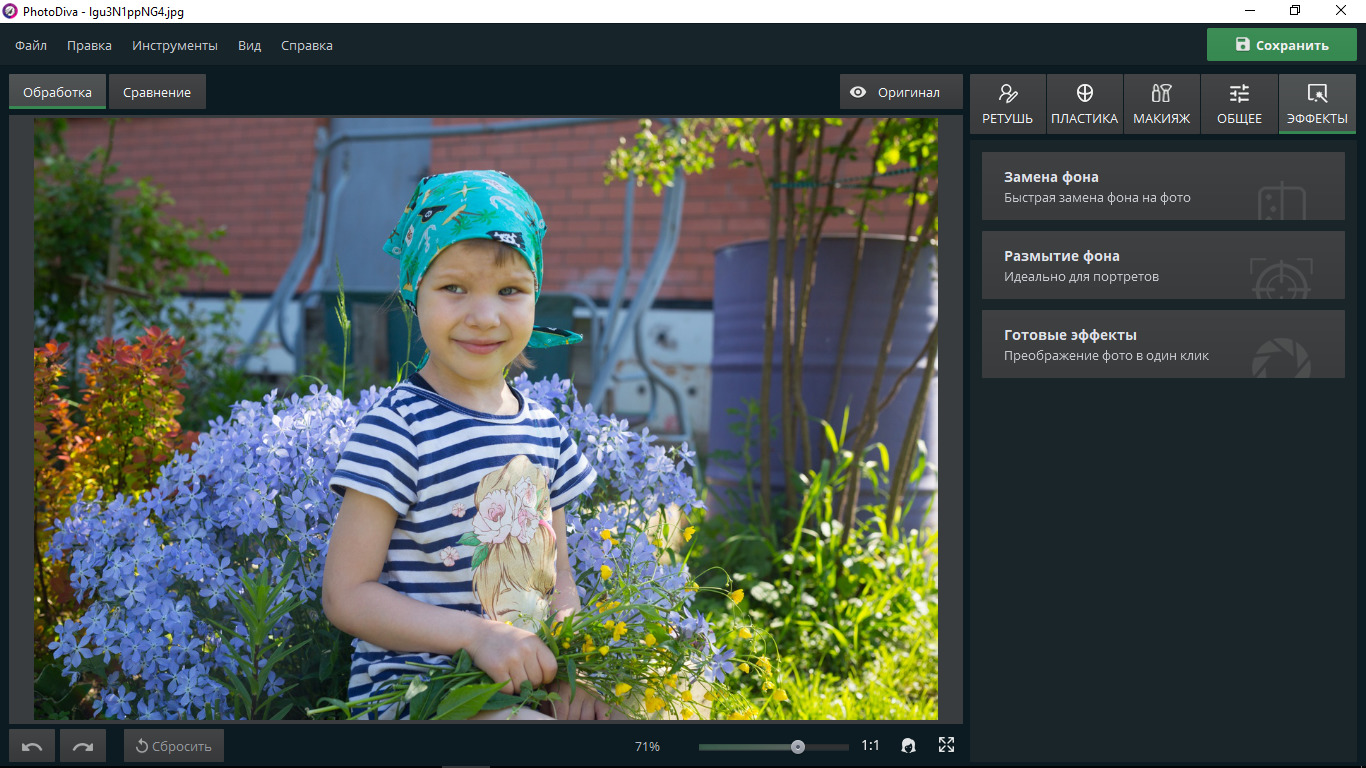The height and width of the screenshot is (768, 1366).
Task: Expand the photo to fullscreen view
Action: tap(946, 745)
